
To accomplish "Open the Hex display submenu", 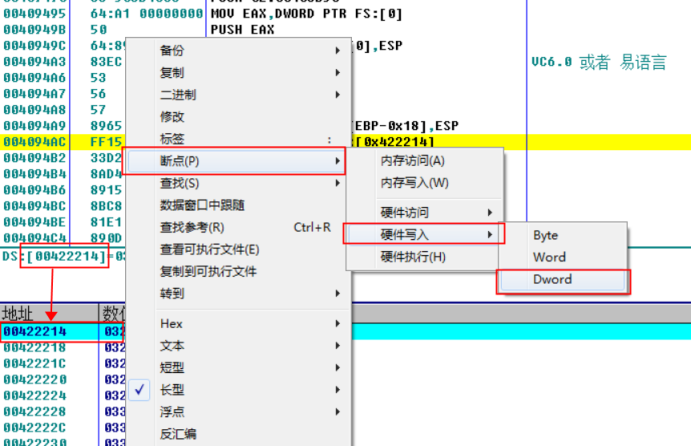I will point(238,324).
